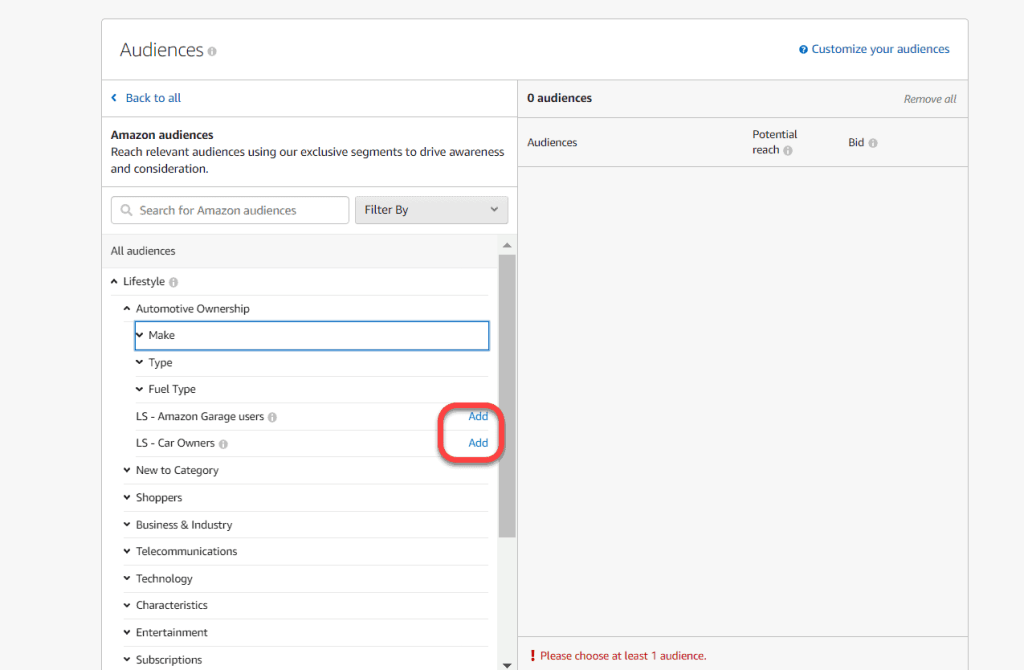This screenshot has height=670, width=1024.
Task: Click info icon next to LS - Car Owners
Action: click(223, 444)
